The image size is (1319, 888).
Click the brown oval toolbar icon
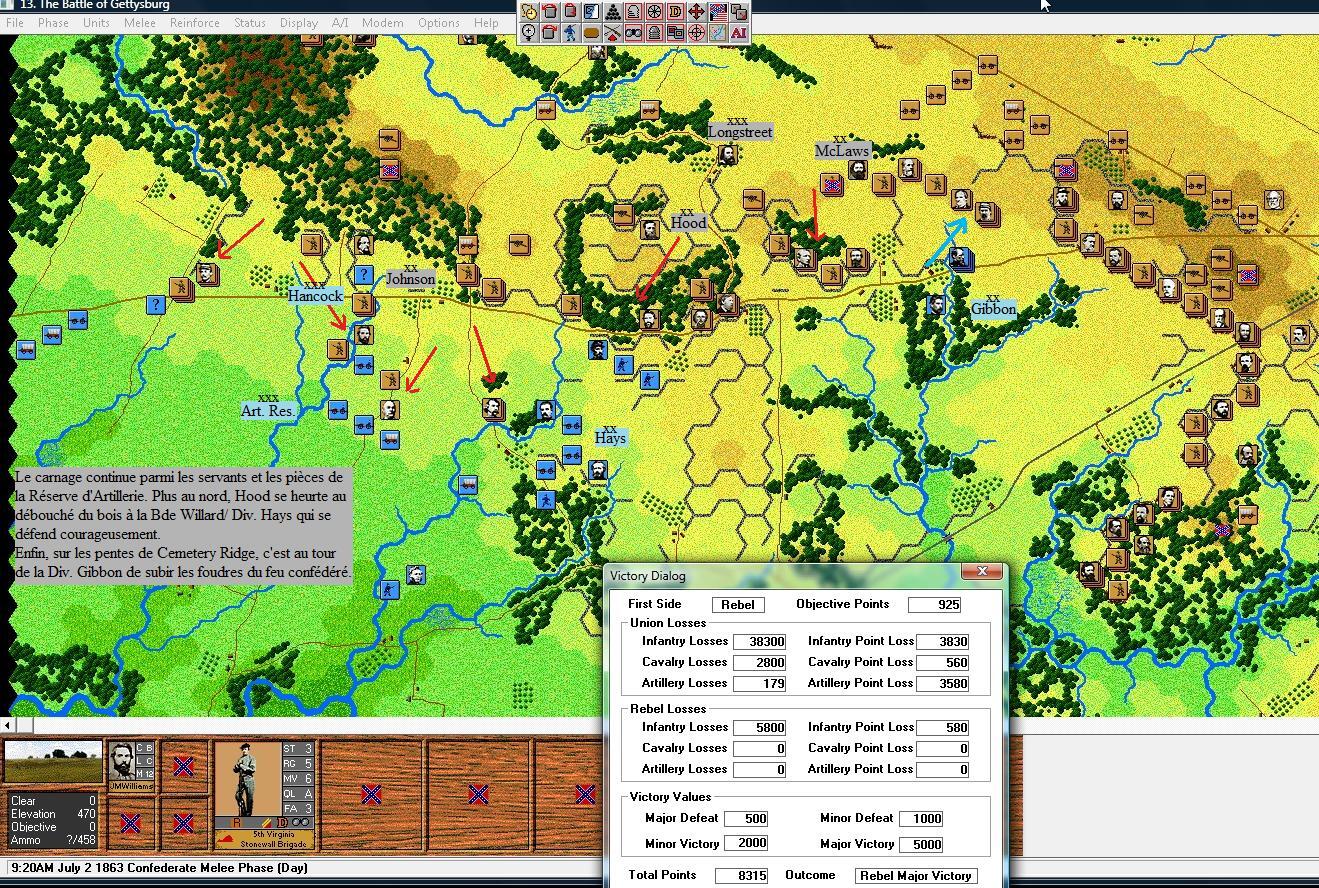pyautogui.click(x=591, y=33)
